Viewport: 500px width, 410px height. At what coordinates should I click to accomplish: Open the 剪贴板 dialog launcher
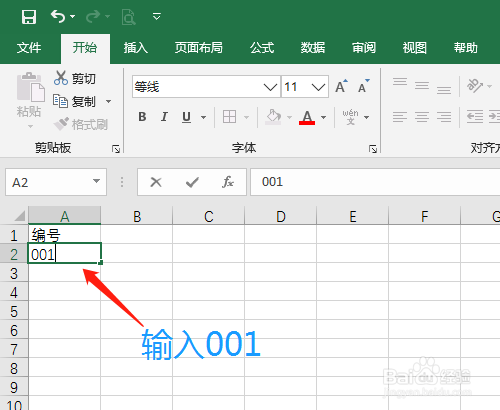tap(116, 149)
